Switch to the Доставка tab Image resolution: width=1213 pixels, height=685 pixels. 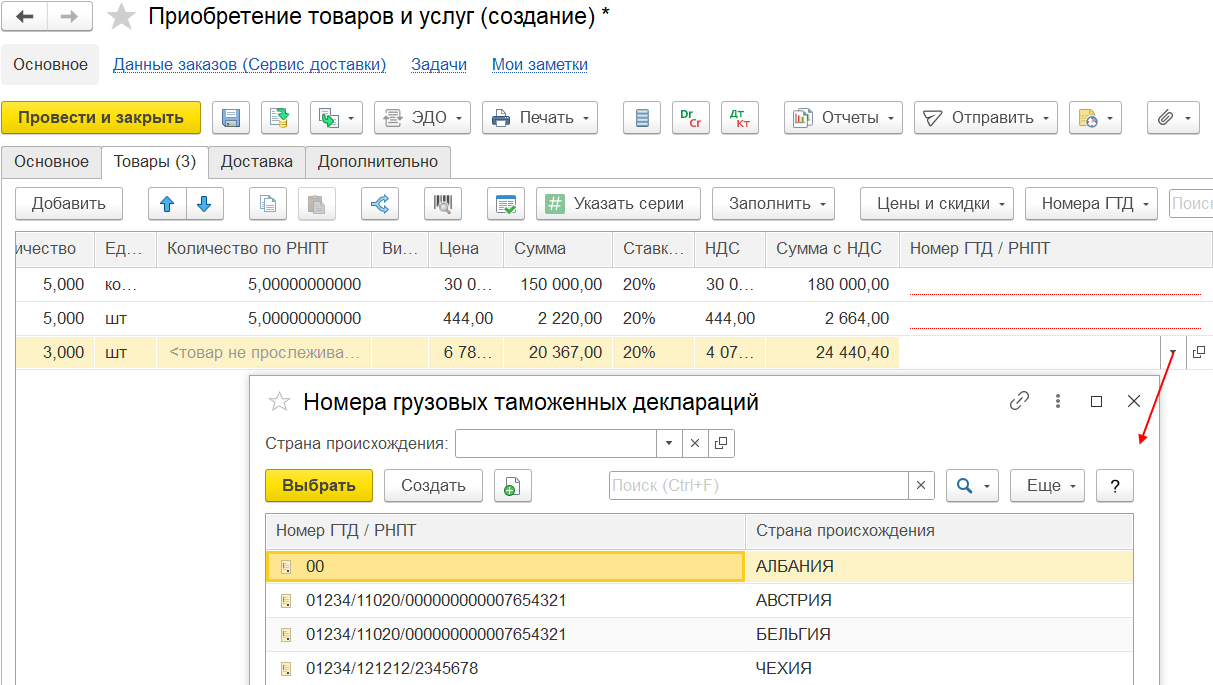point(256,162)
